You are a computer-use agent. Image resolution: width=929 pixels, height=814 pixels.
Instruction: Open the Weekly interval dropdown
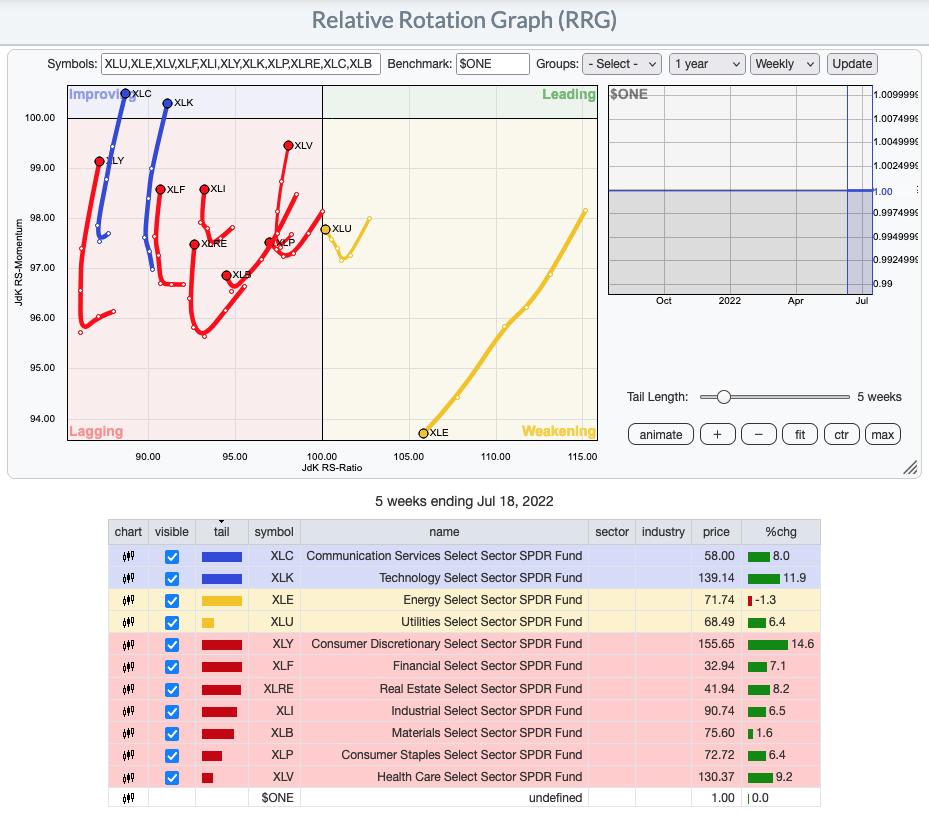784,64
